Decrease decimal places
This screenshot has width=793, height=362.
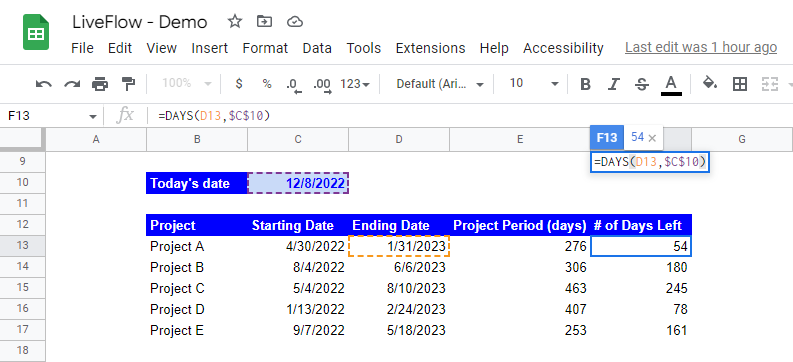click(x=293, y=85)
